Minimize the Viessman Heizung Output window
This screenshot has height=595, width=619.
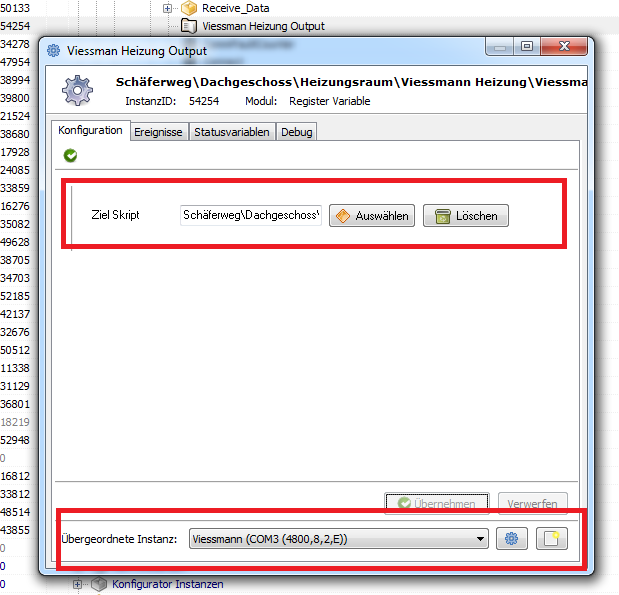[500, 47]
